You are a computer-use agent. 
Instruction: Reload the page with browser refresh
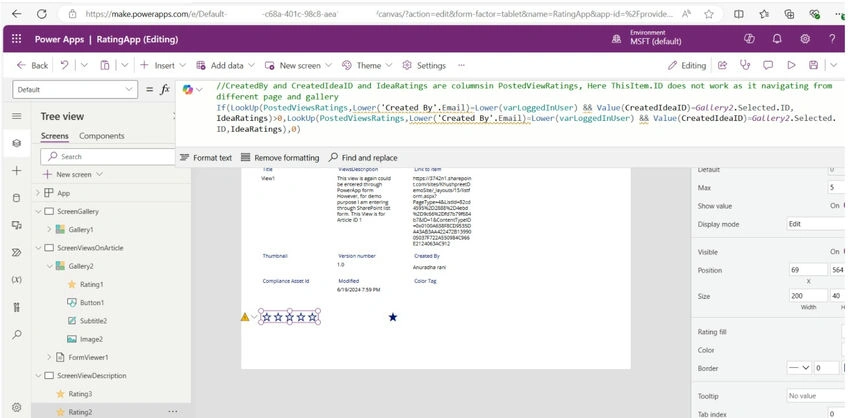coord(42,15)
